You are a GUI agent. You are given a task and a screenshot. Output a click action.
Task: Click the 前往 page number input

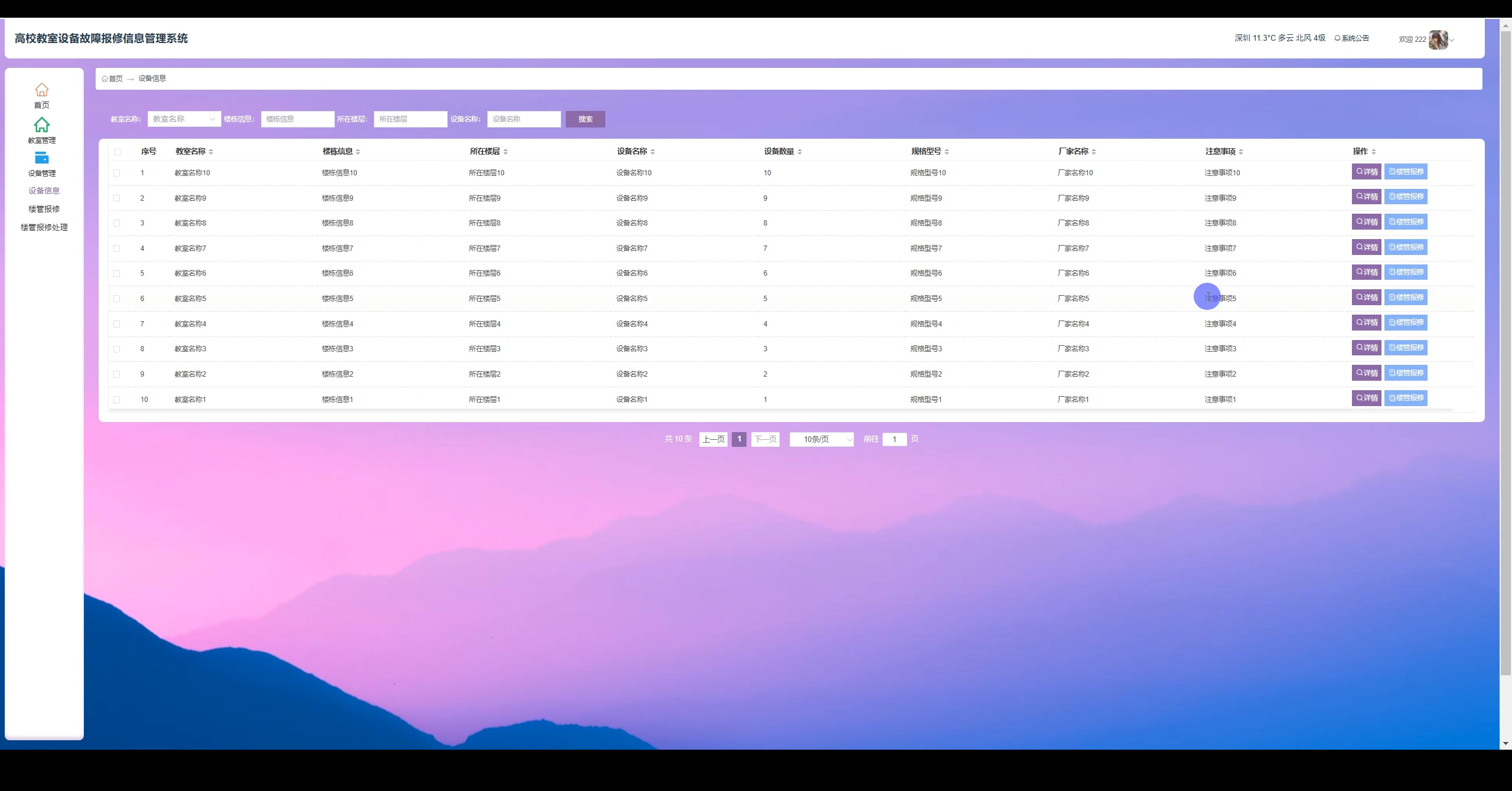tap(894, 439)
